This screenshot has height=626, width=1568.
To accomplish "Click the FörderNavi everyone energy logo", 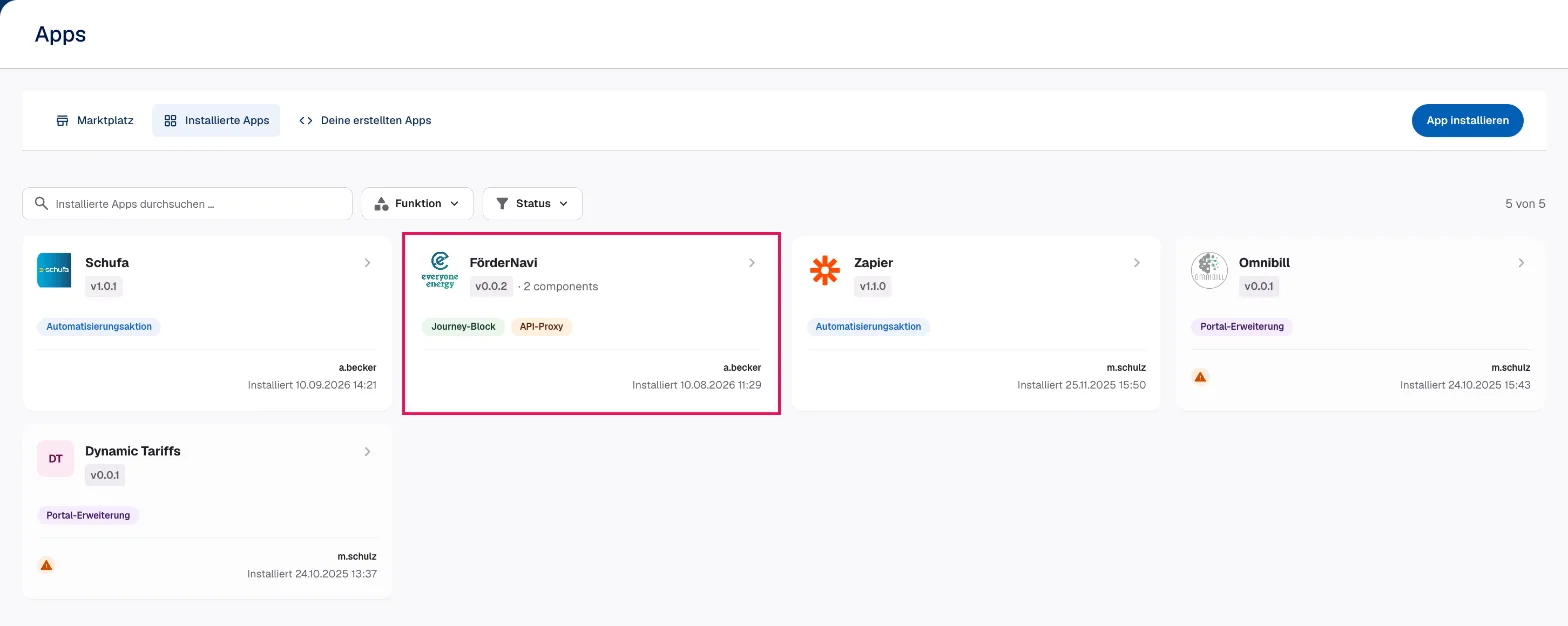I will point(439,270).
